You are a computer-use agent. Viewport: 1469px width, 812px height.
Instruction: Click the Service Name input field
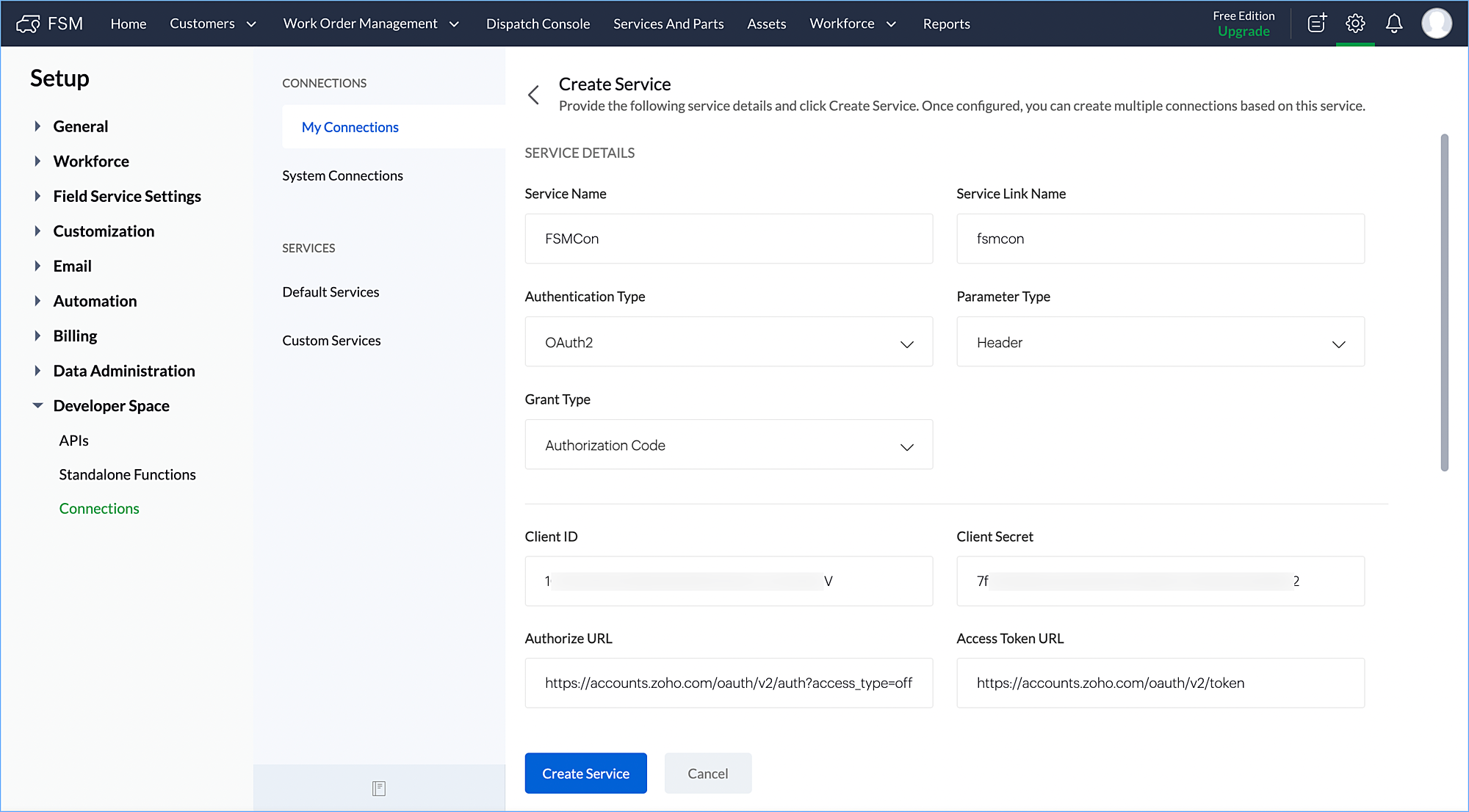click(x=728, y=239)
